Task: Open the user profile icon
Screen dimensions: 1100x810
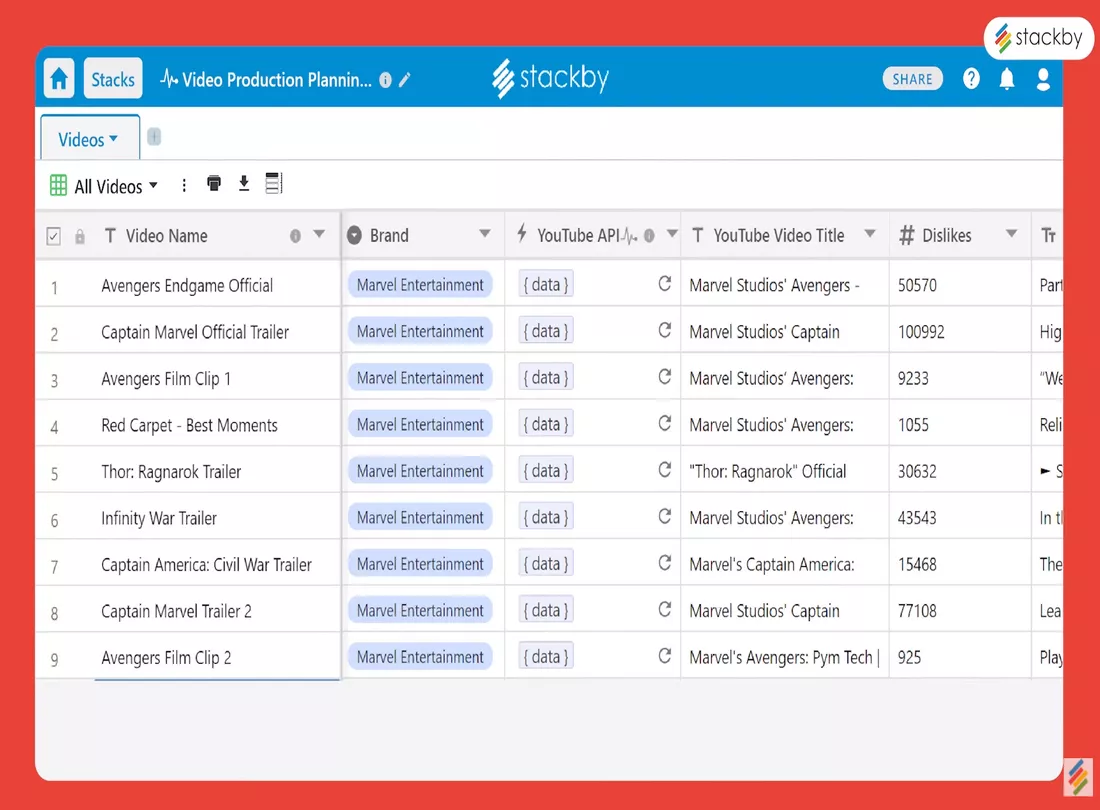Action: coord(1043,79)
